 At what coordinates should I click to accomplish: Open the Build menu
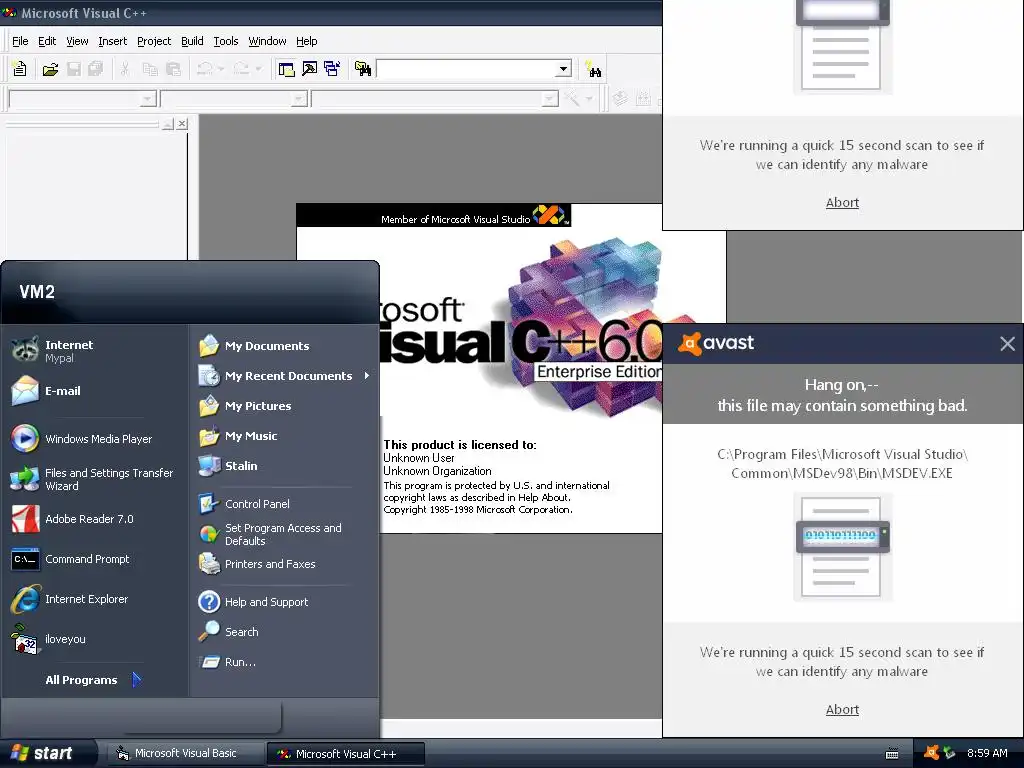point(192,41)
